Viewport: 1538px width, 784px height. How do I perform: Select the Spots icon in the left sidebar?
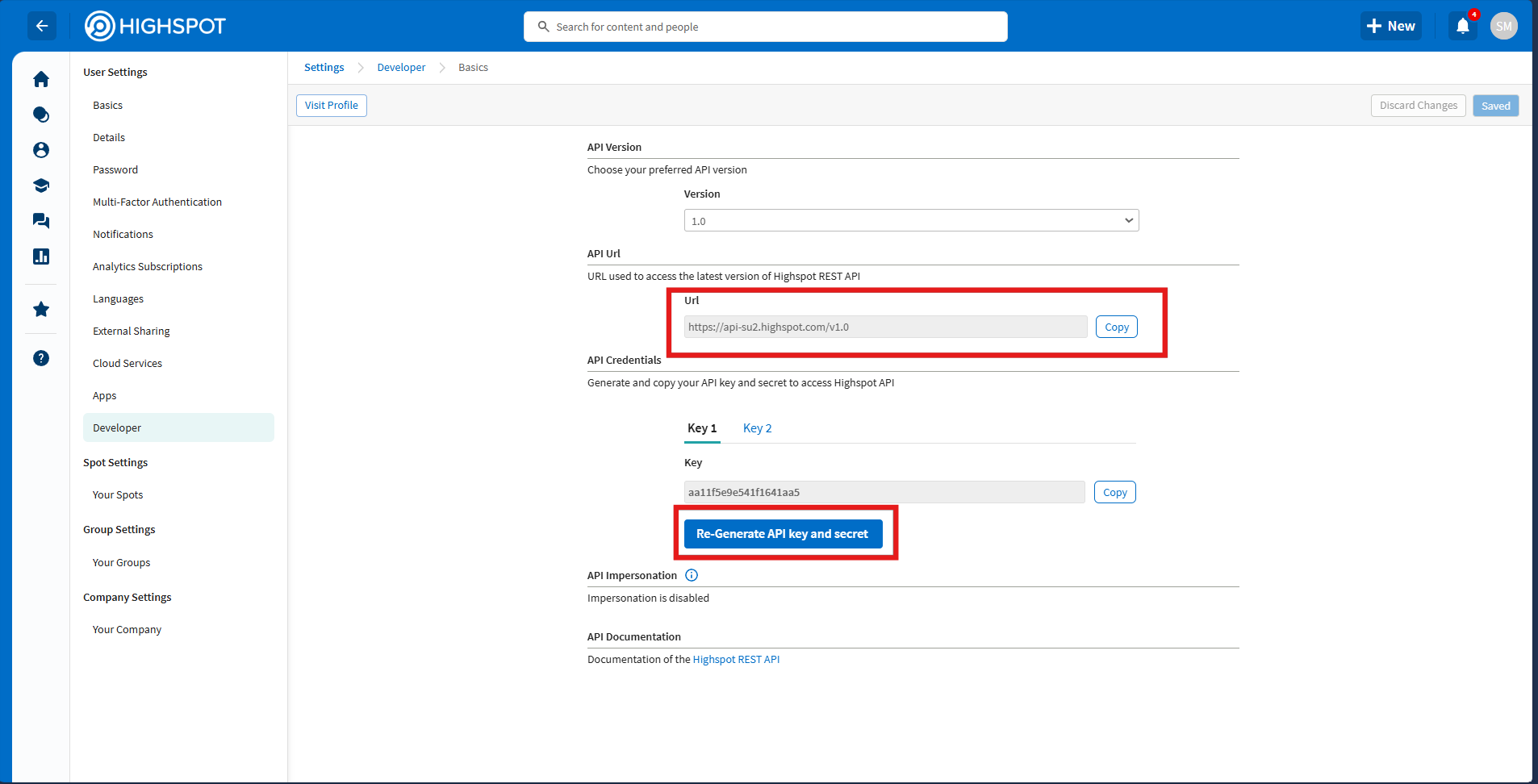coord(41,115)
